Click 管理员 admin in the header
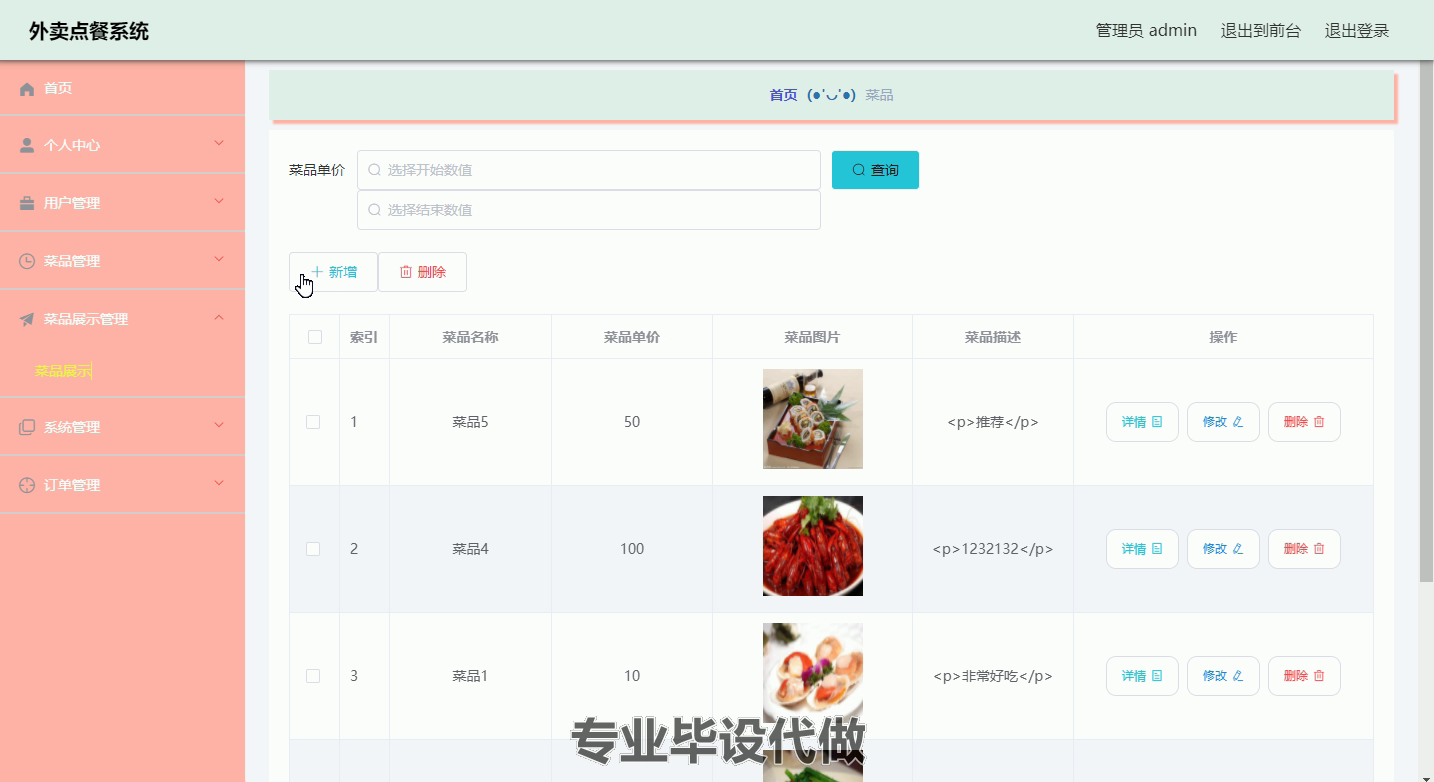 (1146, 30)
